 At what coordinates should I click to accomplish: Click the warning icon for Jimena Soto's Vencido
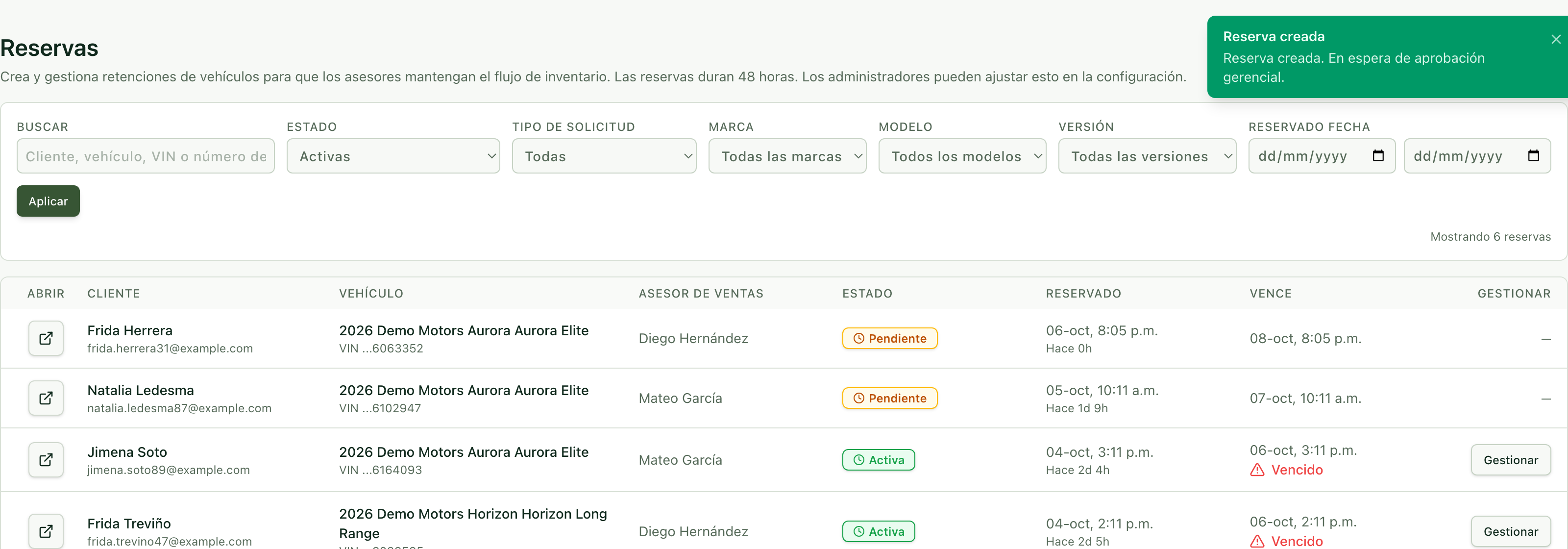point(1257,470)
